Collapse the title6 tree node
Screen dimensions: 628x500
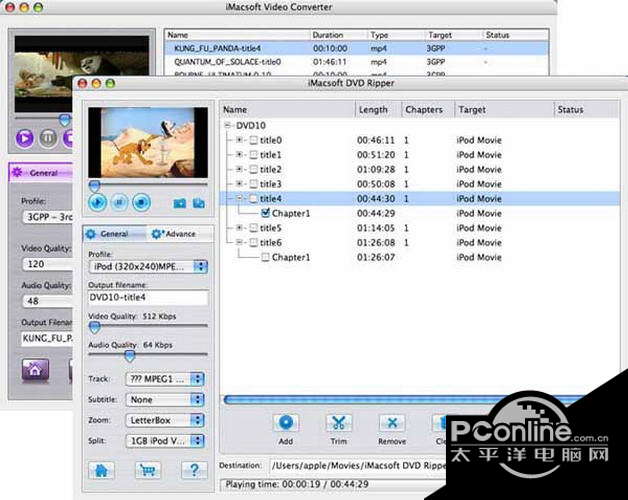pos(239,242)
